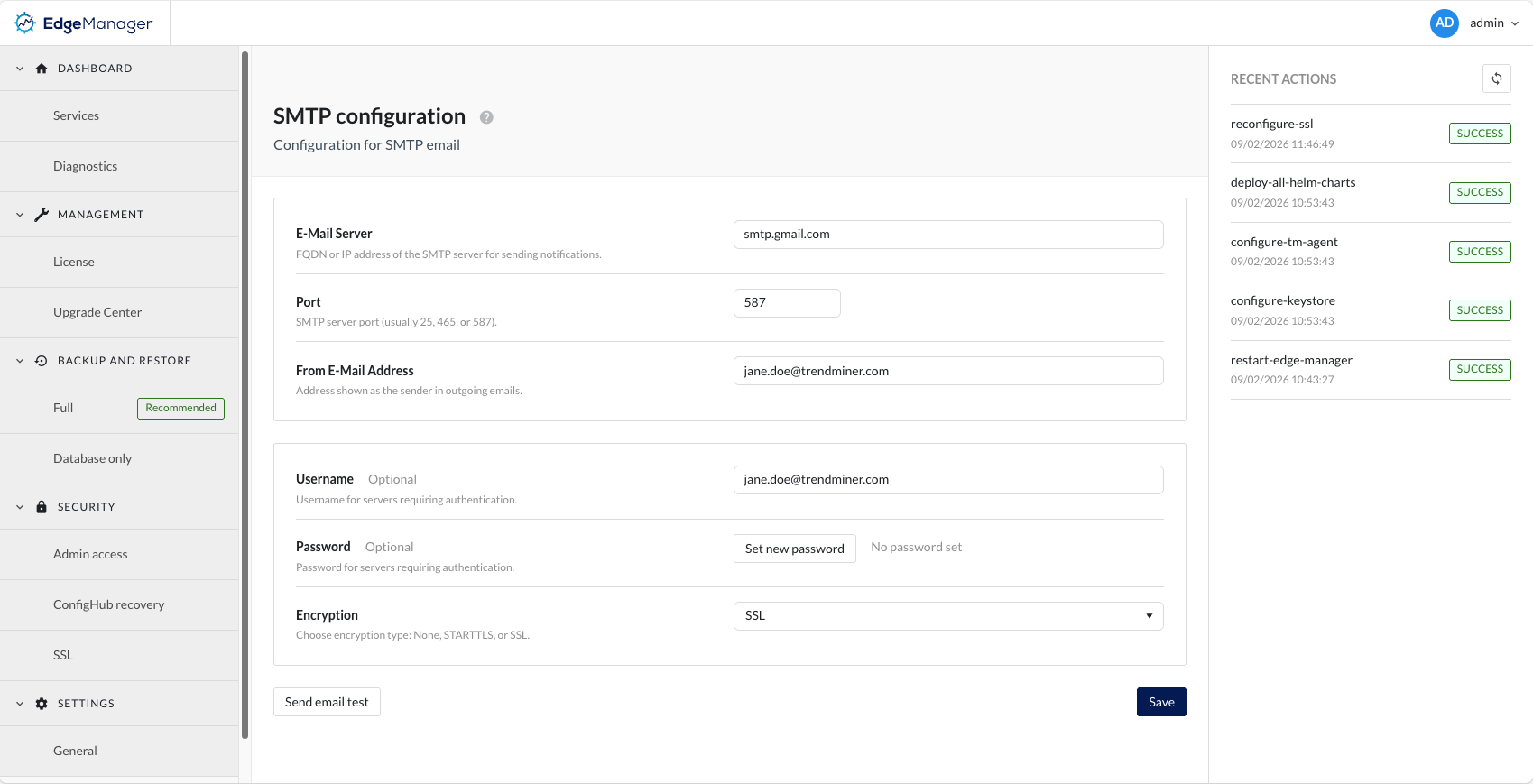Image resolution: width=1533 pixels, height=784 pixels.
Task: Click the Security lock icon
Action: coord(42,507)
